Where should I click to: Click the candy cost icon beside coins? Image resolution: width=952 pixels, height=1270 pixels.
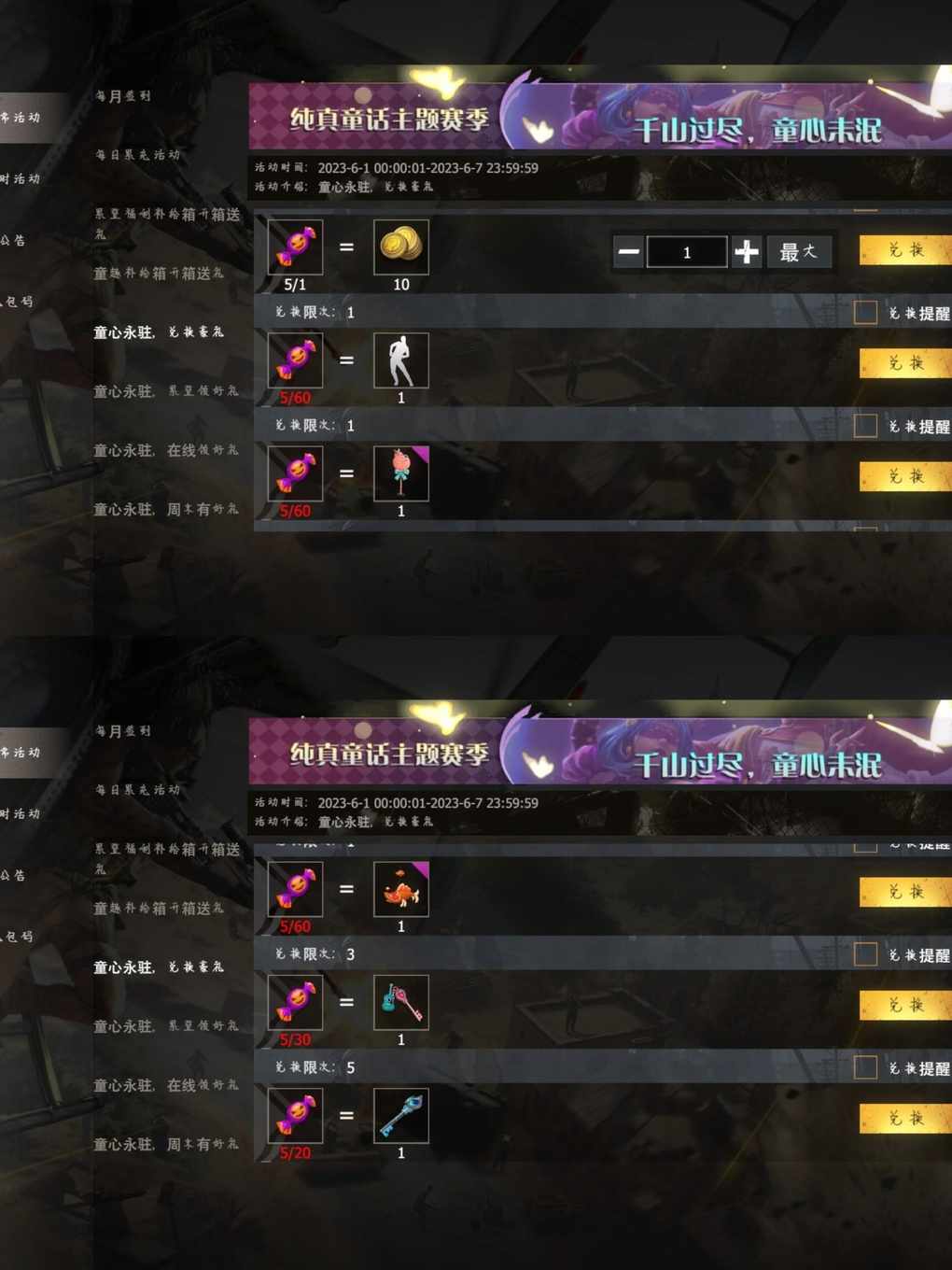coord(295,247)
